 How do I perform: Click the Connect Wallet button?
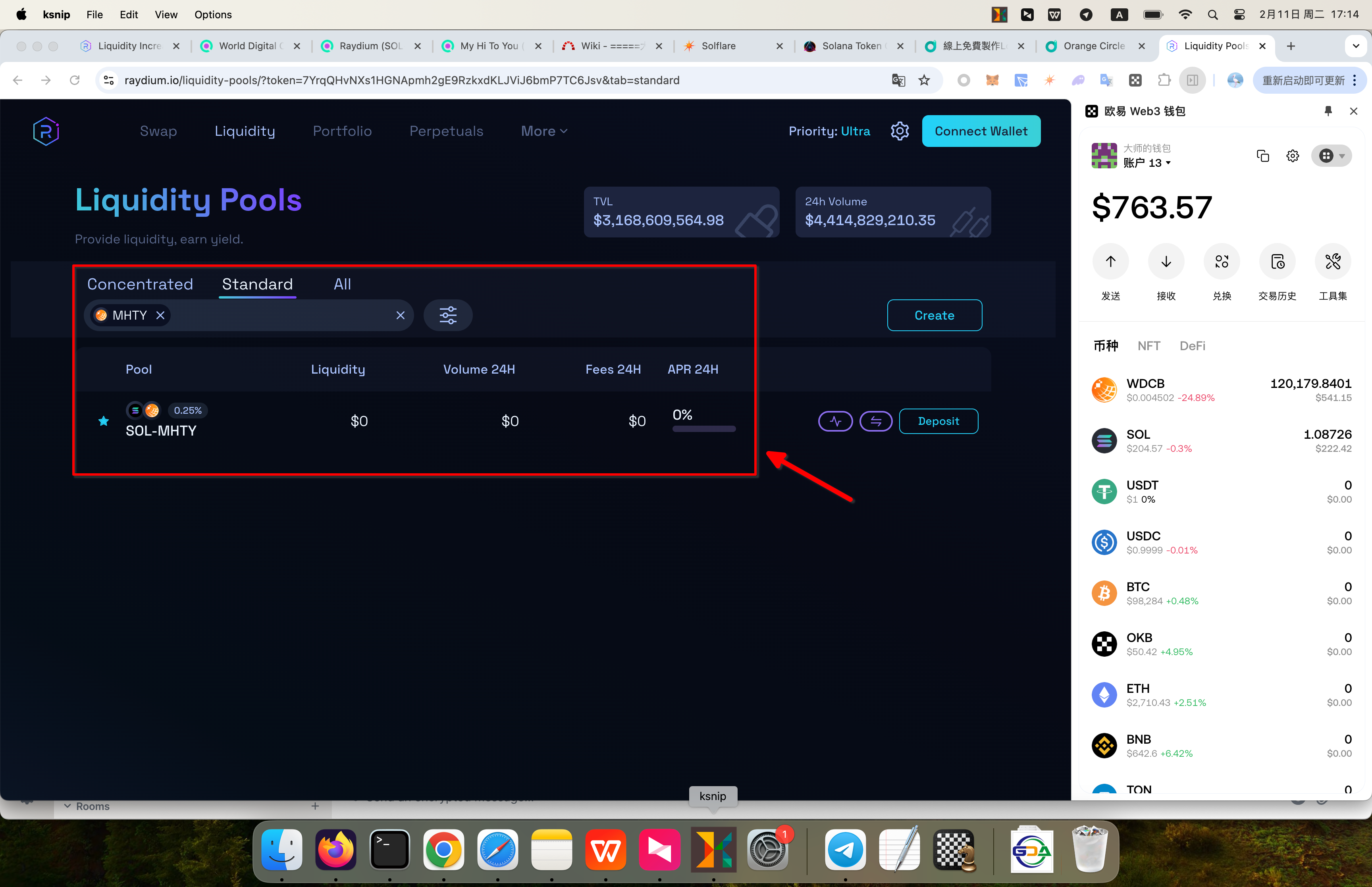tap(981, 131)
